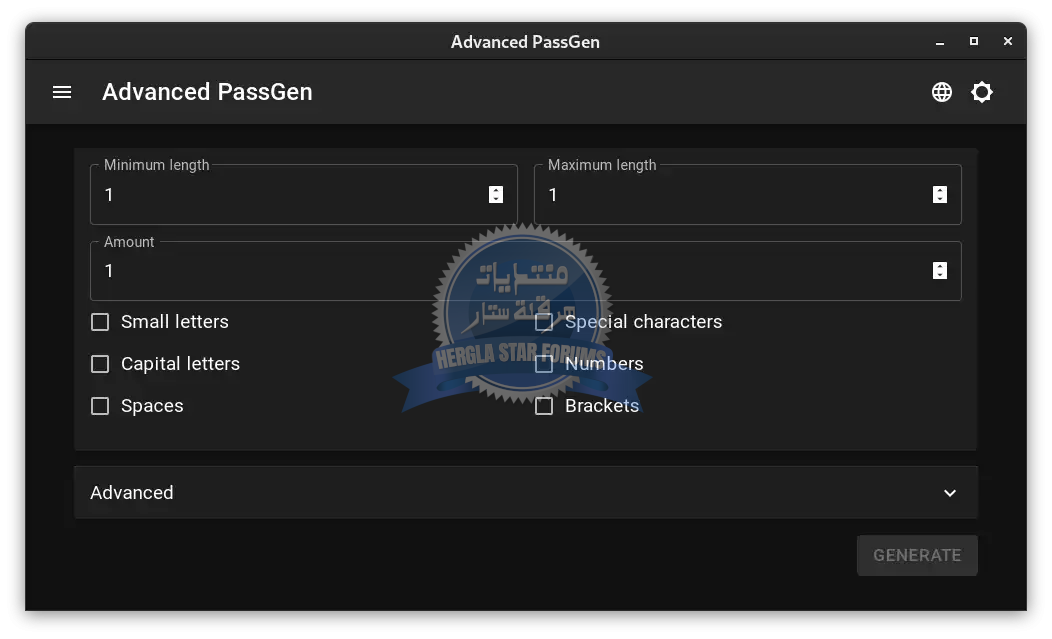Click into the Amount input field
Screen dimensions: 1052x639
(300, 271)
